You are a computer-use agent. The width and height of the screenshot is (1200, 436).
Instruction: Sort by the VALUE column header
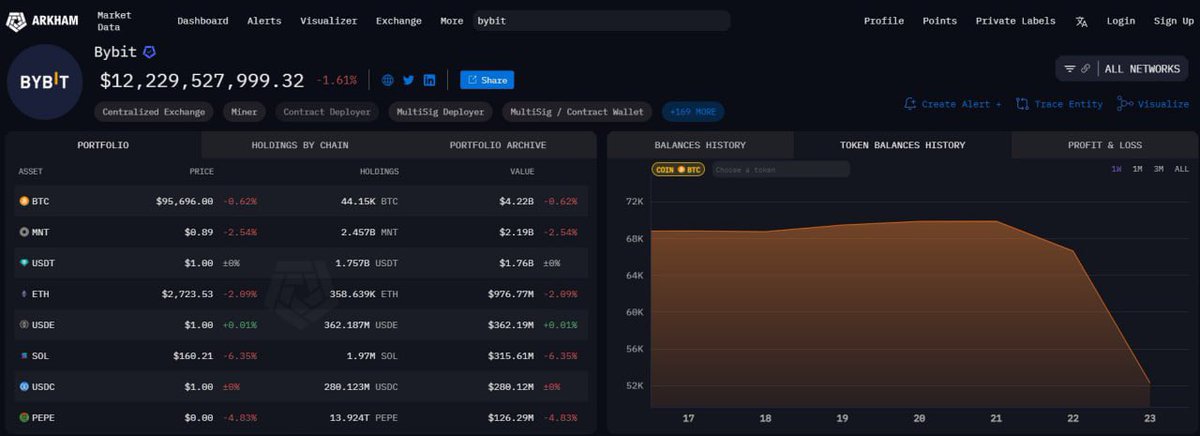pos(522,172)
